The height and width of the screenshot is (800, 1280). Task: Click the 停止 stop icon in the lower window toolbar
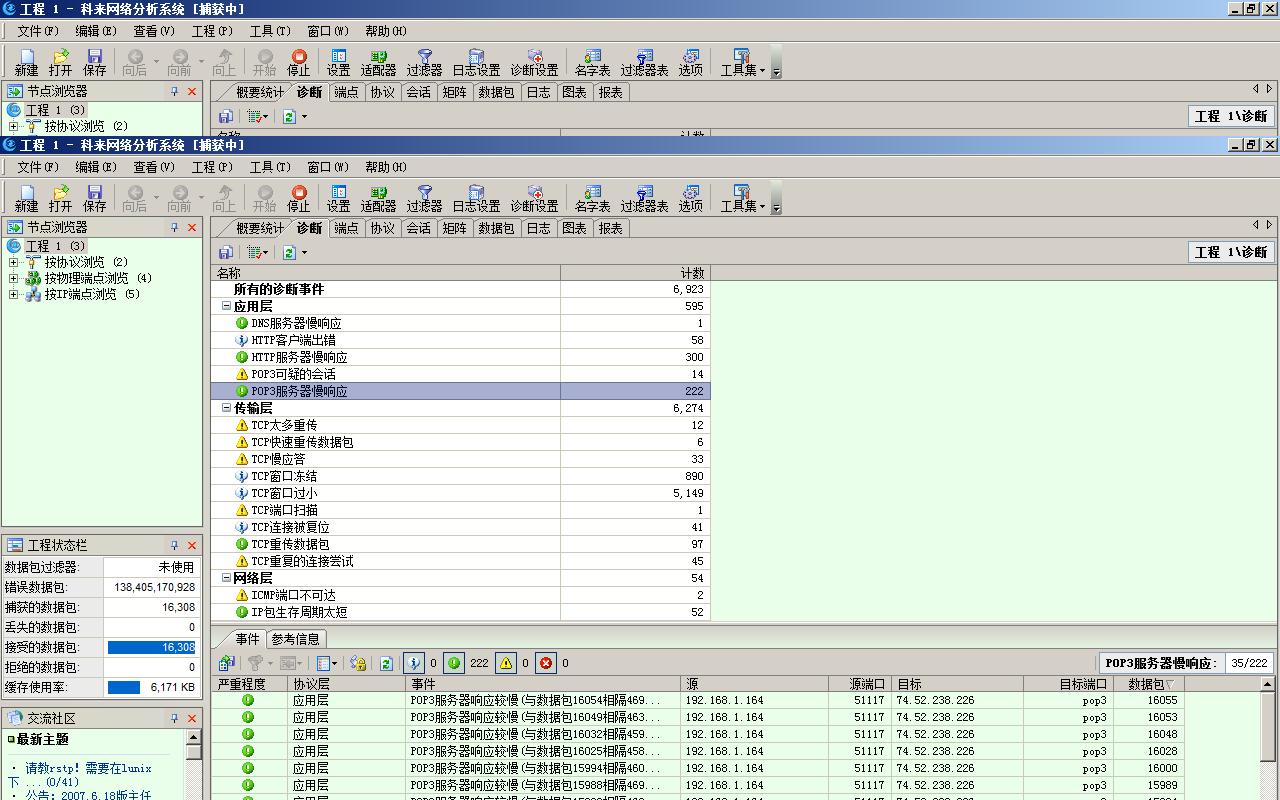point(298,197)
